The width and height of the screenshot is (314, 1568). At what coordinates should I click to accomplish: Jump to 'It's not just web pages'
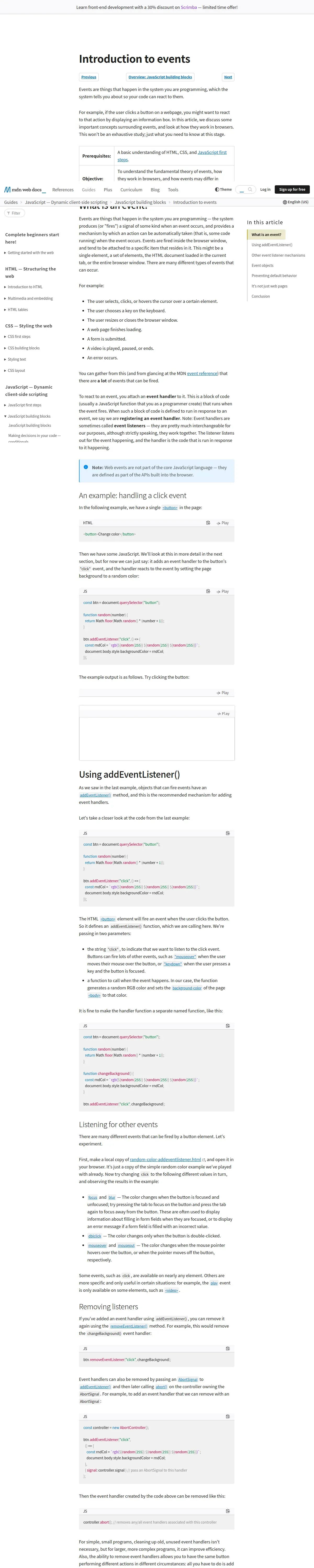(x=270, y=286)
